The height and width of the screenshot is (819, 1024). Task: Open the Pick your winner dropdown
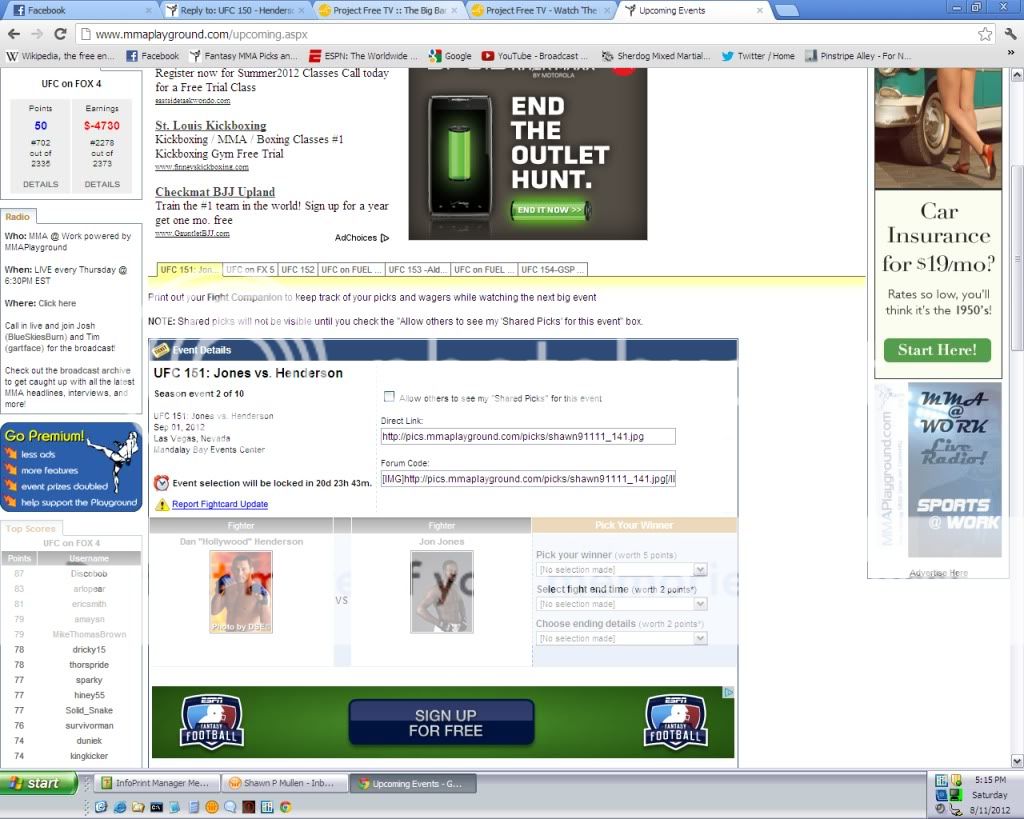622,570
